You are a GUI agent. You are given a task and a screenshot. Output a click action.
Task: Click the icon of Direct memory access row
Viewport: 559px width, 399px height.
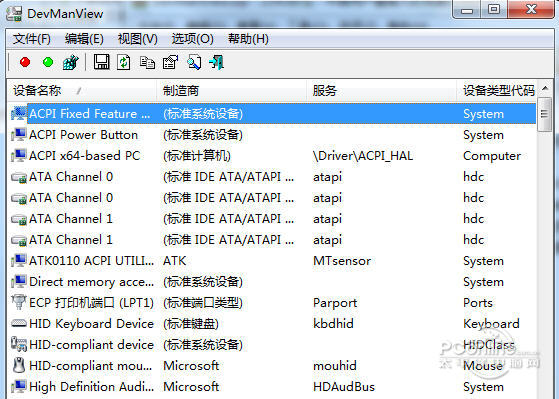click(19, 282)
